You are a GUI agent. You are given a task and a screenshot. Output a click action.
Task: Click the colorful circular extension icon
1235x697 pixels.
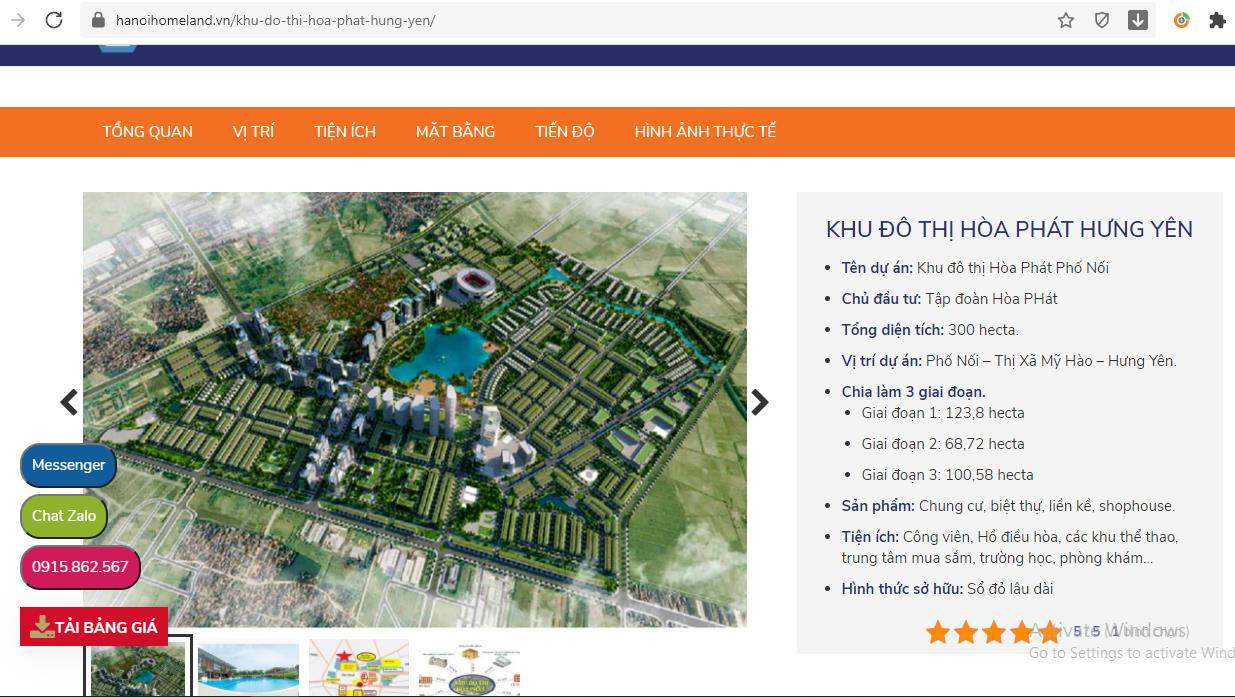coord(1181,20)
